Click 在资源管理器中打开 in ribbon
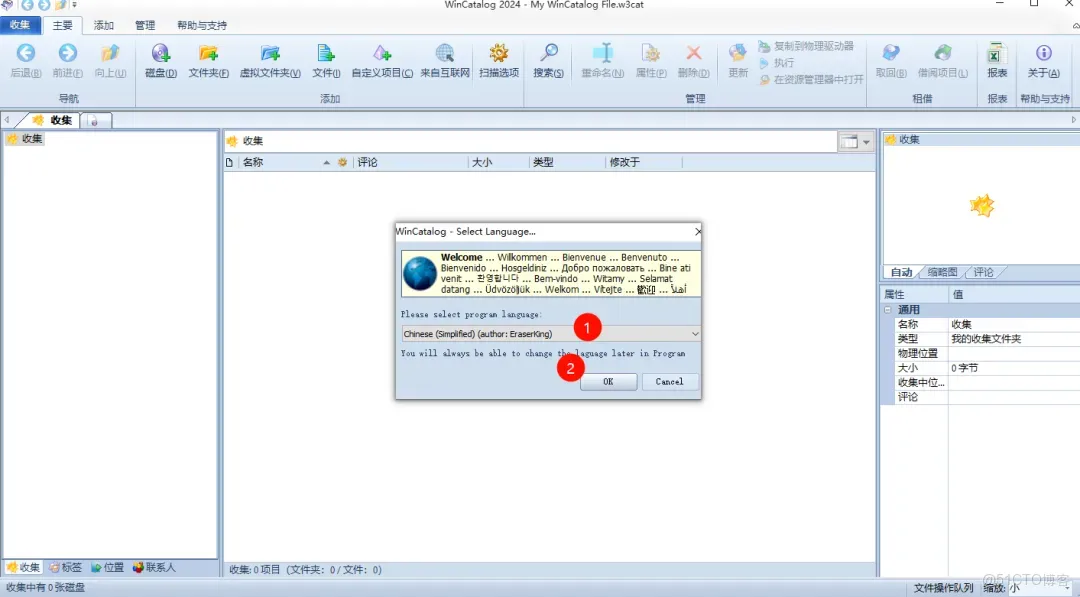This screenshot has width=1080, height=597. click(811, 79)
